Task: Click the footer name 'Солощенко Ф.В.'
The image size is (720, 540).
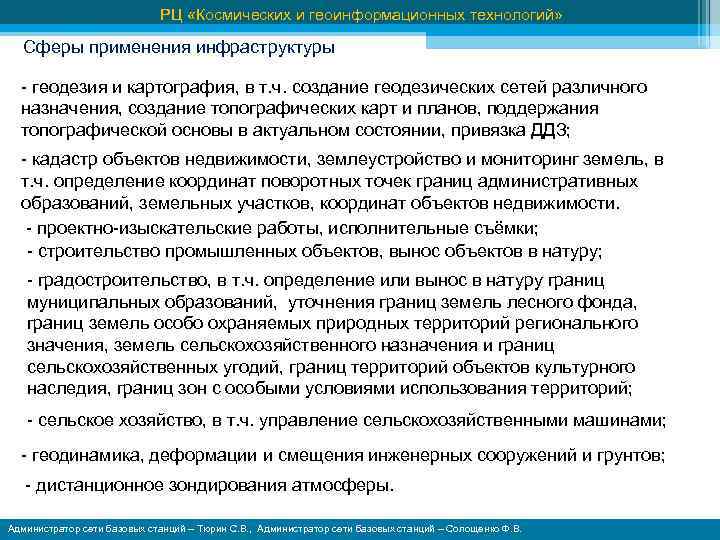Action: coord(484,529)
